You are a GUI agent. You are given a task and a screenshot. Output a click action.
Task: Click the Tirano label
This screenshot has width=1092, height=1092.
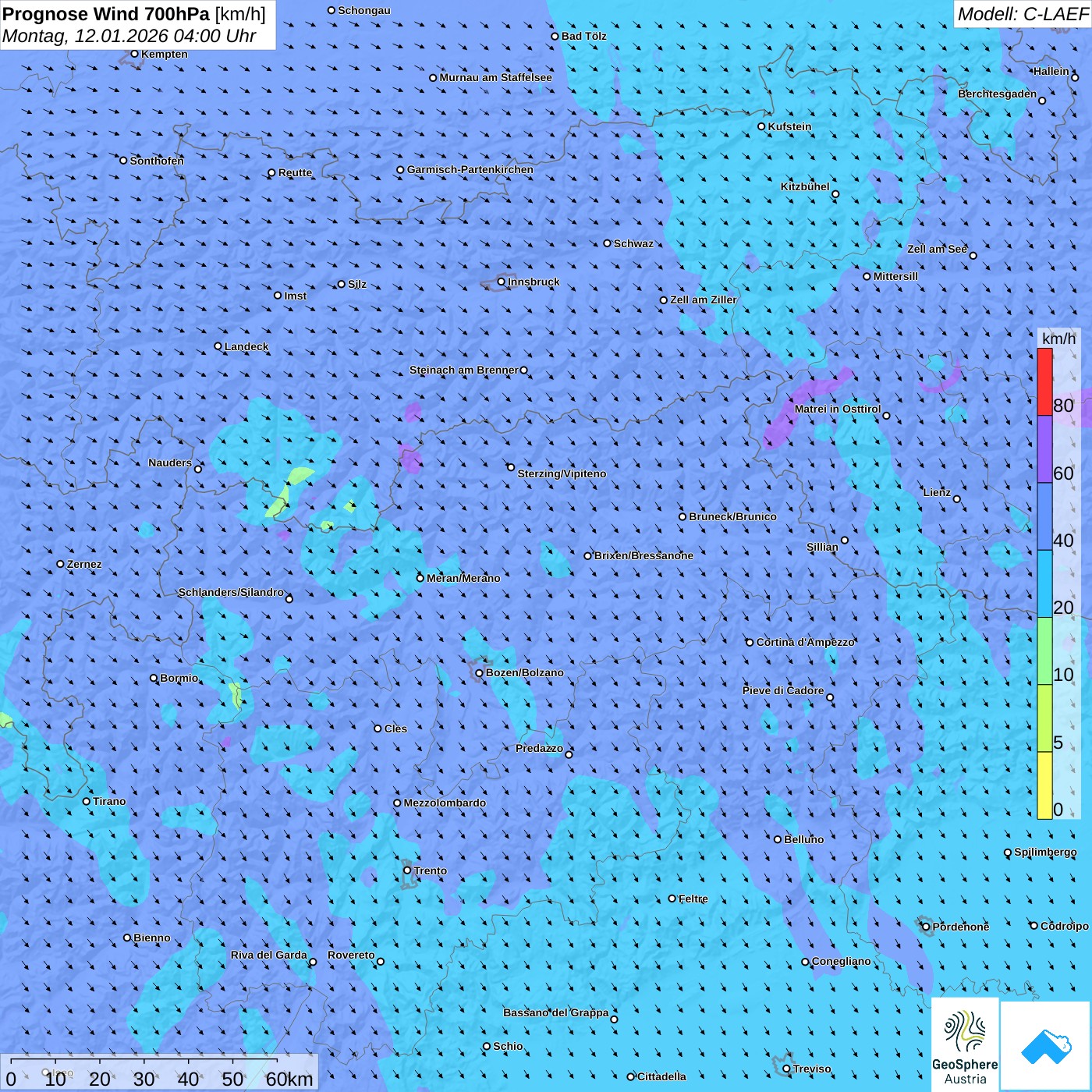[x=109, y=801]
